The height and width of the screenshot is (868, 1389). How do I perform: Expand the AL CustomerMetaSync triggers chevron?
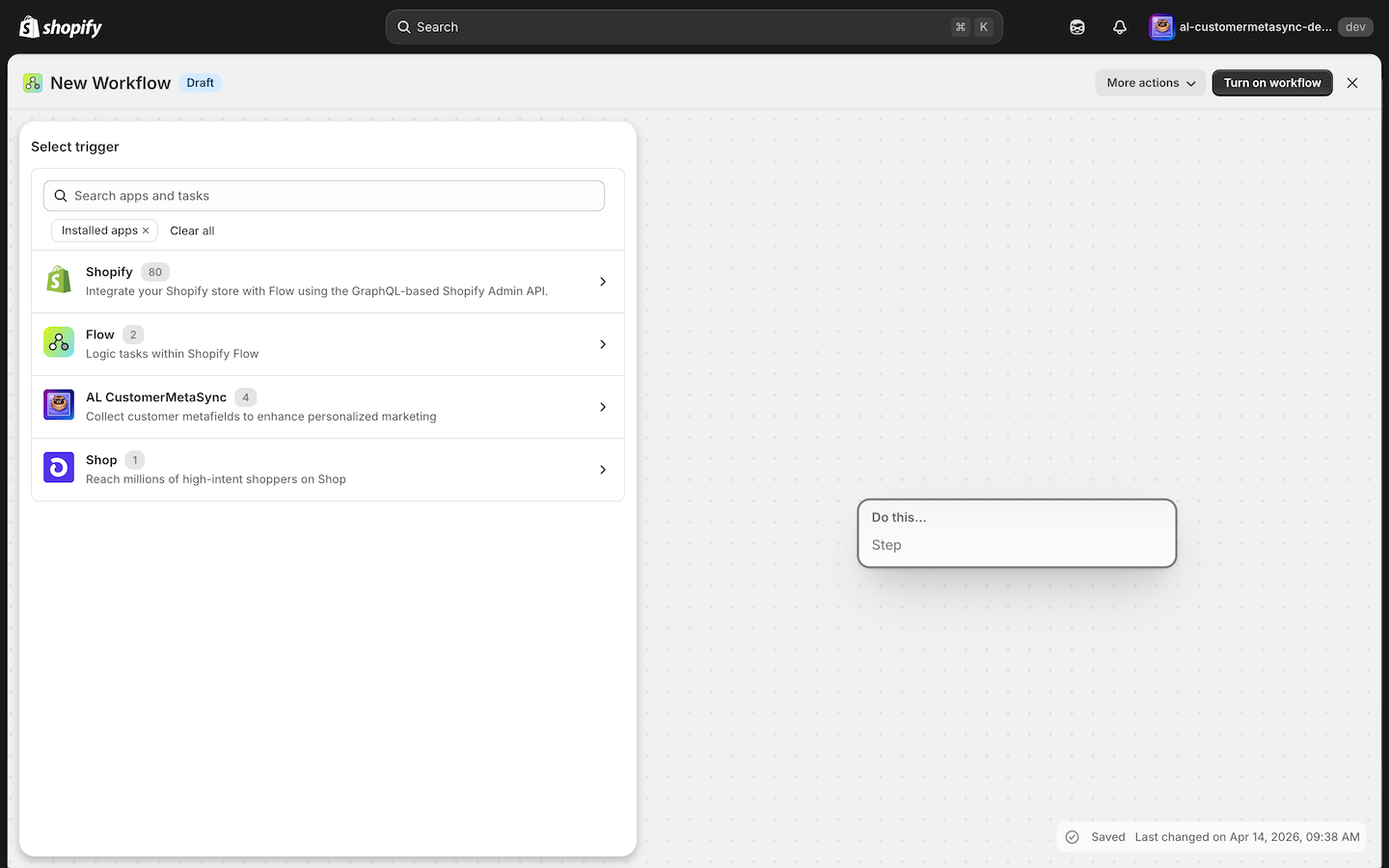pyautogui.click(x=603, y=407)
